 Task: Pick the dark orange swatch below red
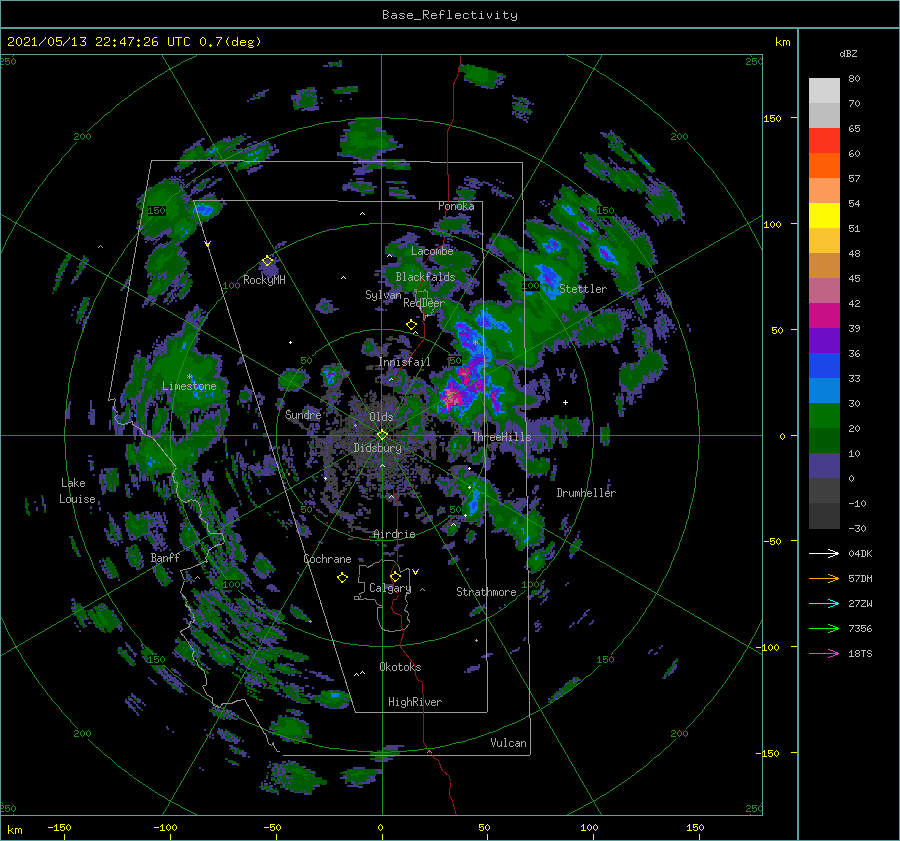pyautogui.click(x=824, y=166)
